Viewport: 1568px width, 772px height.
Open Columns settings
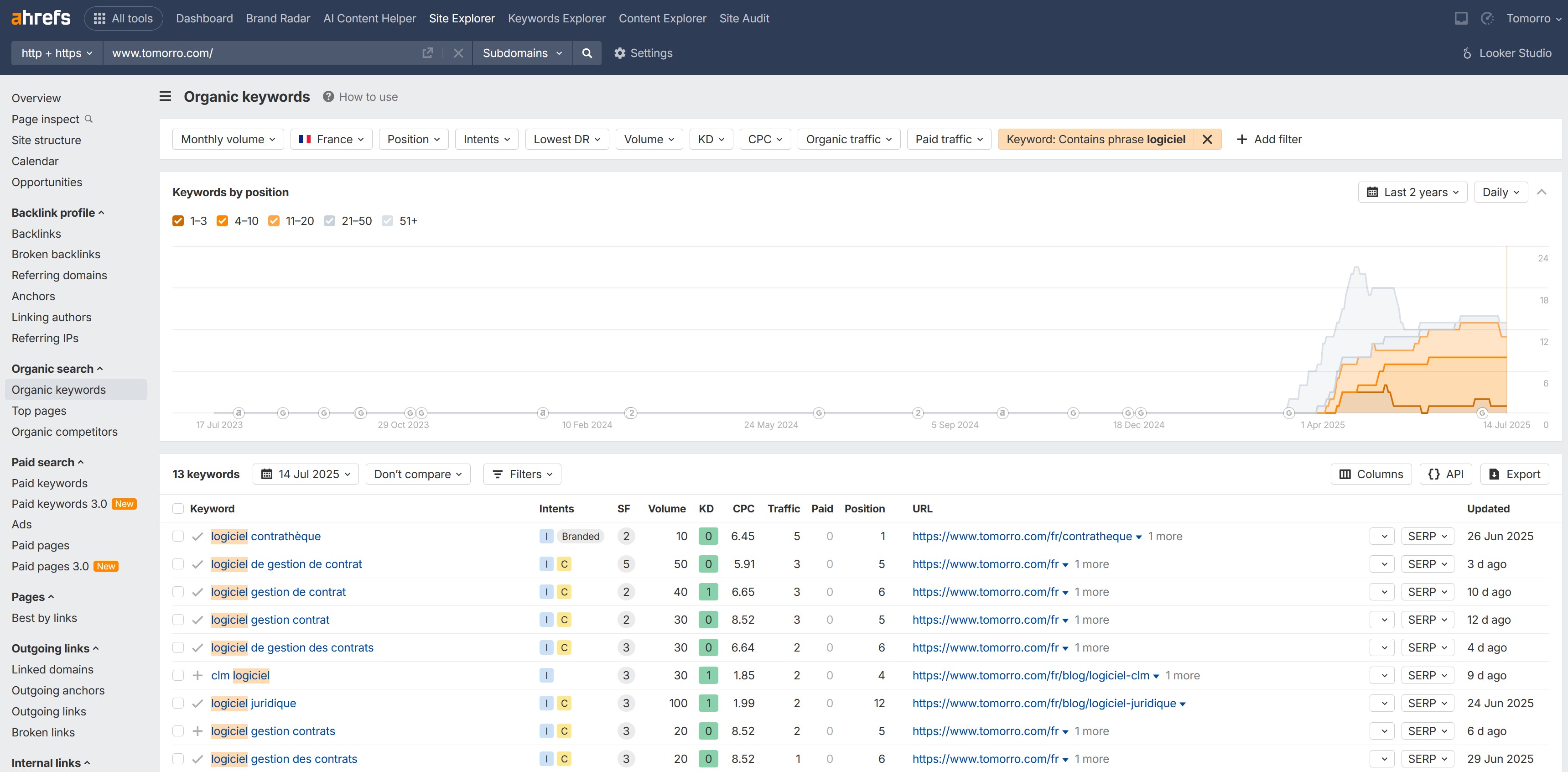click(1371, 474)
